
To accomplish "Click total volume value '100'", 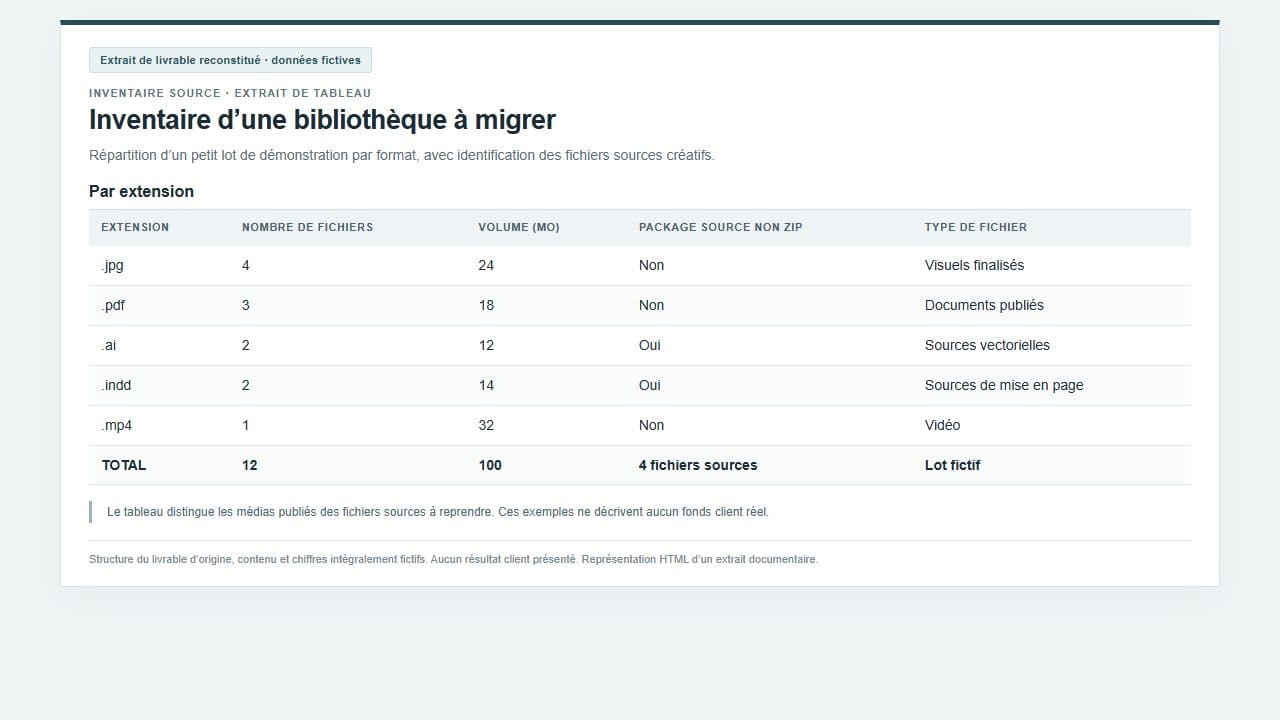I will tap(490, 465).
